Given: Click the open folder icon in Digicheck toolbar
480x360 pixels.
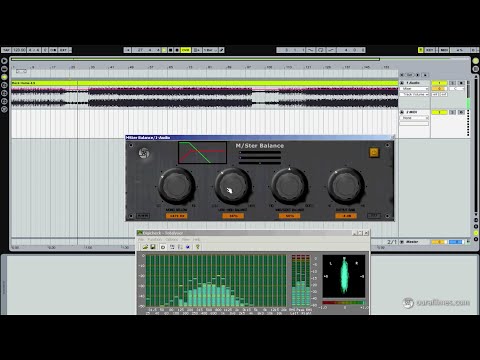Looking at the screenshot, I should tap(145, 247).
